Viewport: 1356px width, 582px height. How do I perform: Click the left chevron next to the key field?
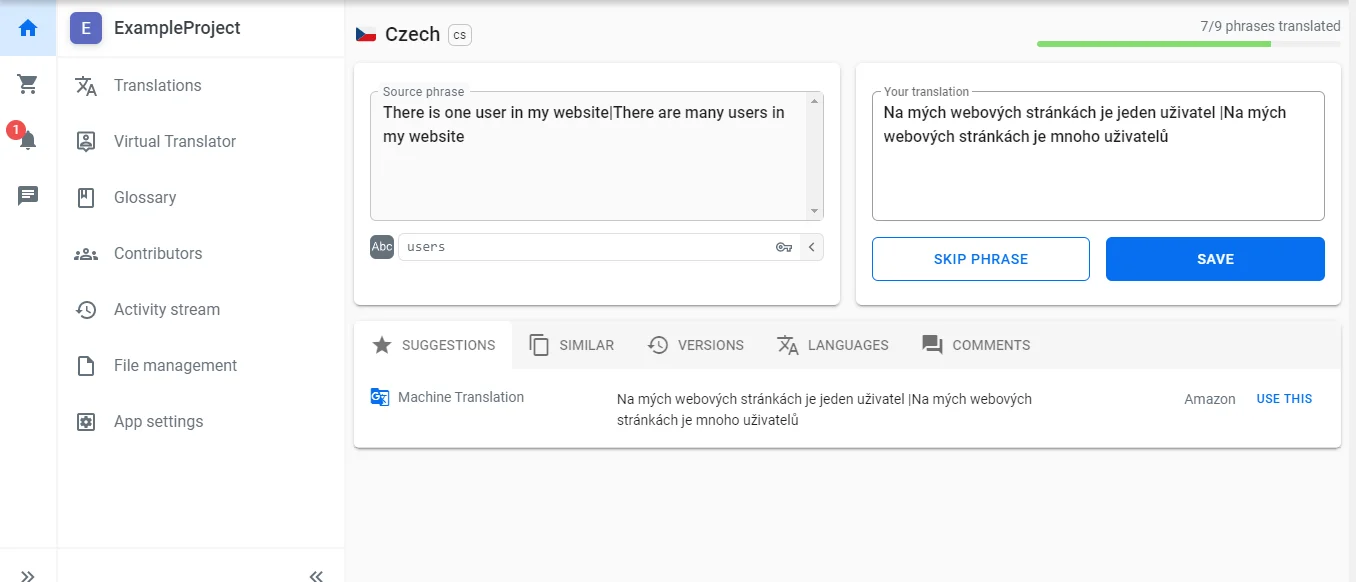(x=811, y=246)
